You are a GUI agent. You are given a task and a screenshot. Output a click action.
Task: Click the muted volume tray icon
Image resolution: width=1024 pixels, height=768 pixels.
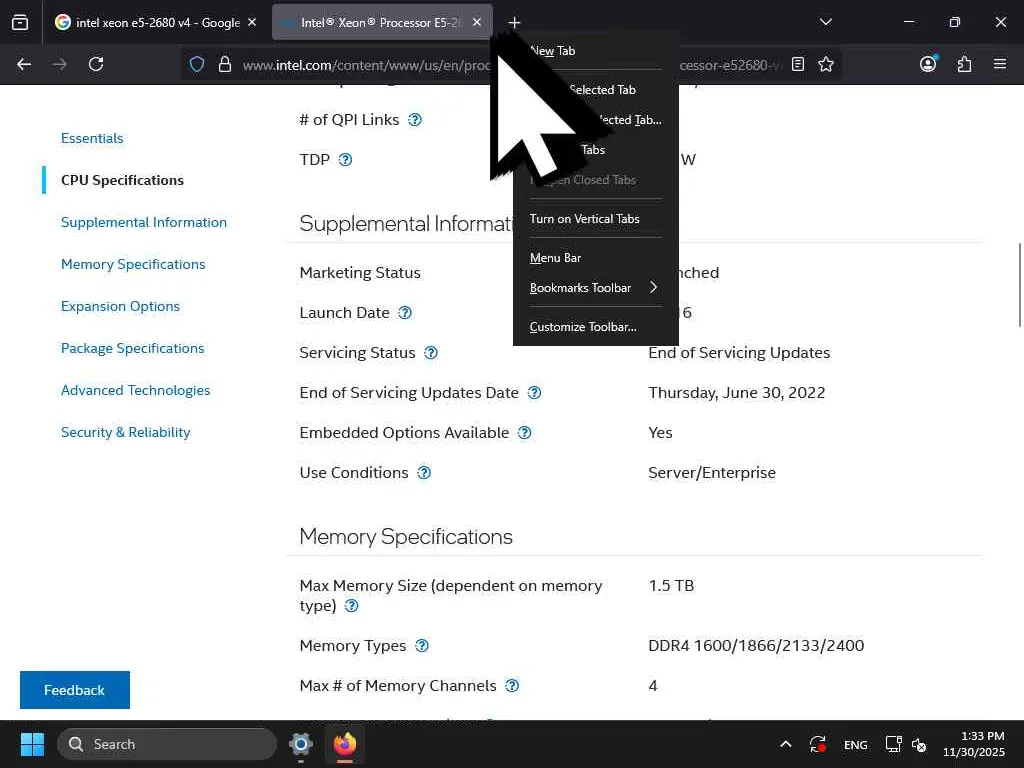919,744
